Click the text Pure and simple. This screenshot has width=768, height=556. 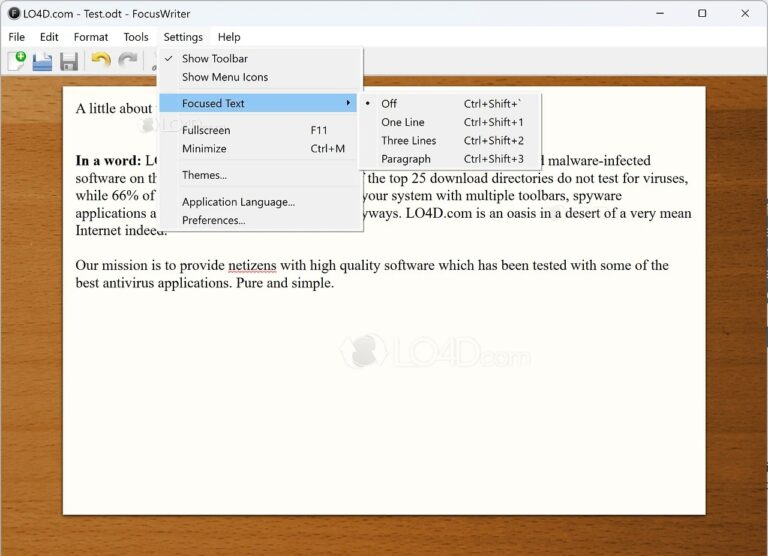coord(285,283)
